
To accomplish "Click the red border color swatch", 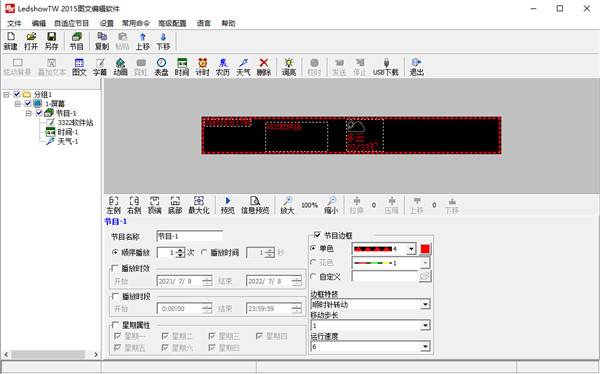I will click(x=425, y=249).
